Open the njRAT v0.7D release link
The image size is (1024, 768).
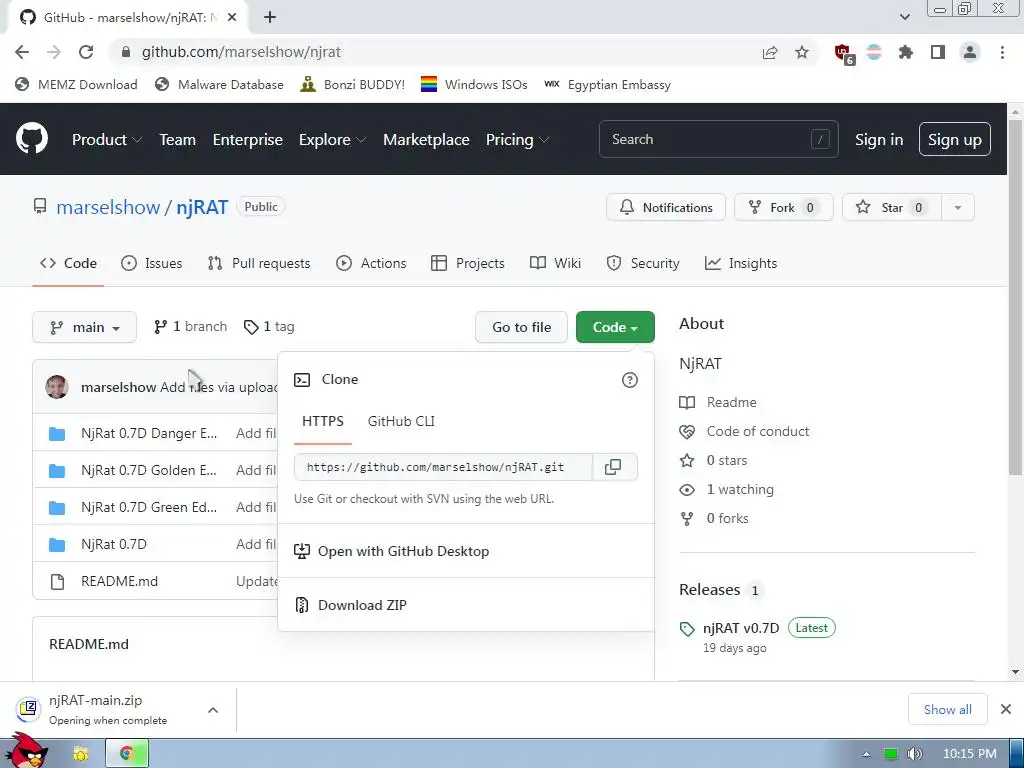pyautogui.click(x=741, y=628)
